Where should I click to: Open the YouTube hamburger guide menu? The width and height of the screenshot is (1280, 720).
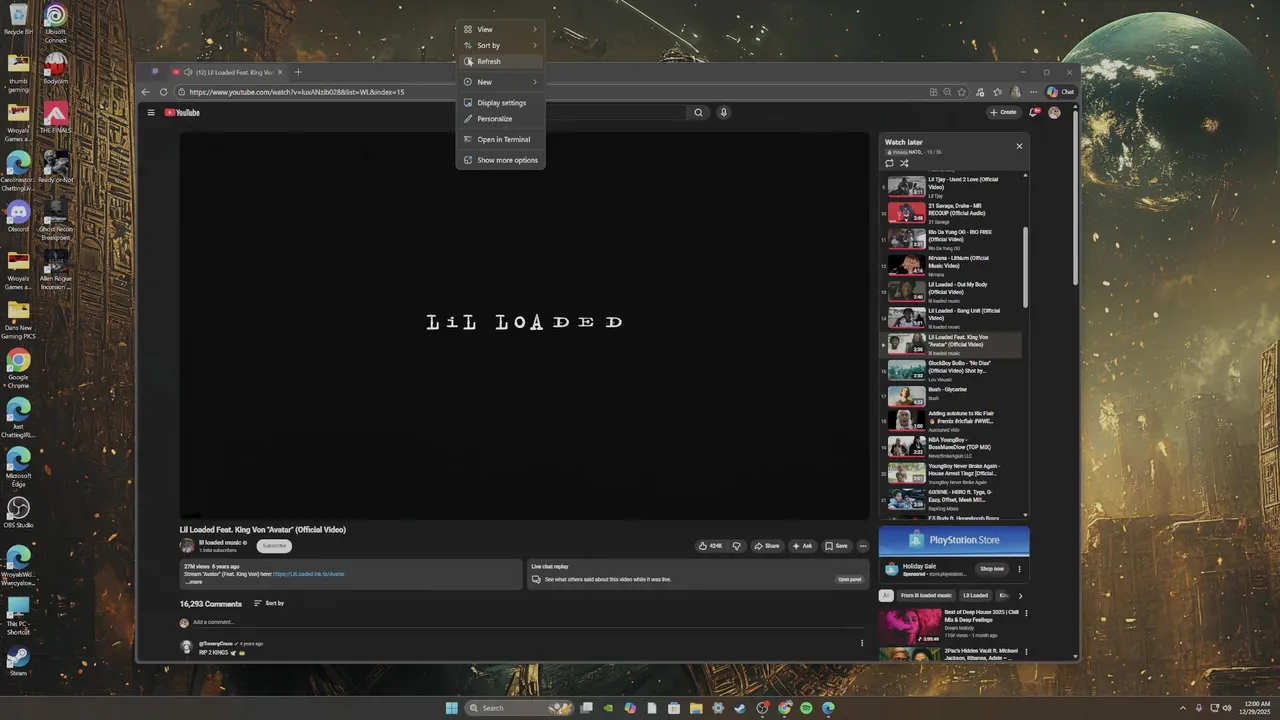click(151, 112)
